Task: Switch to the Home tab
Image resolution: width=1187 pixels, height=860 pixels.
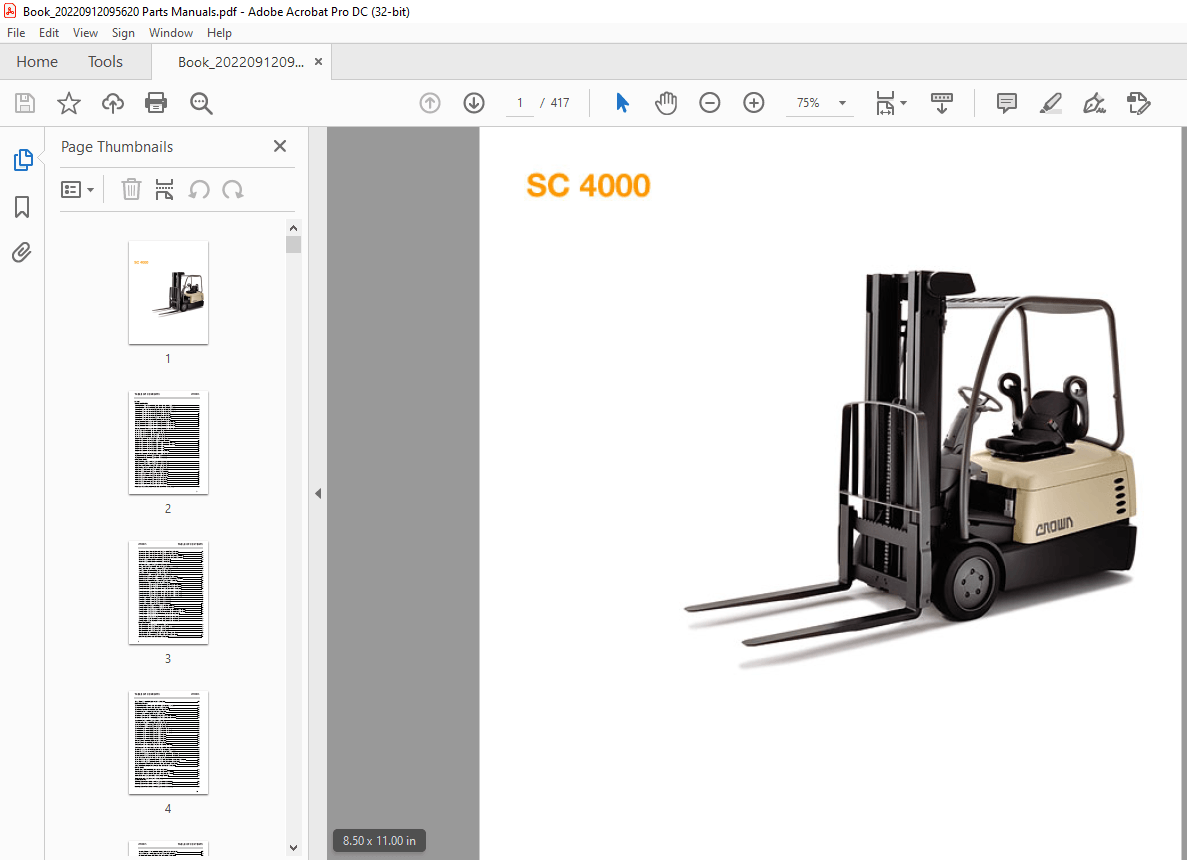Action: click(37, 61)
